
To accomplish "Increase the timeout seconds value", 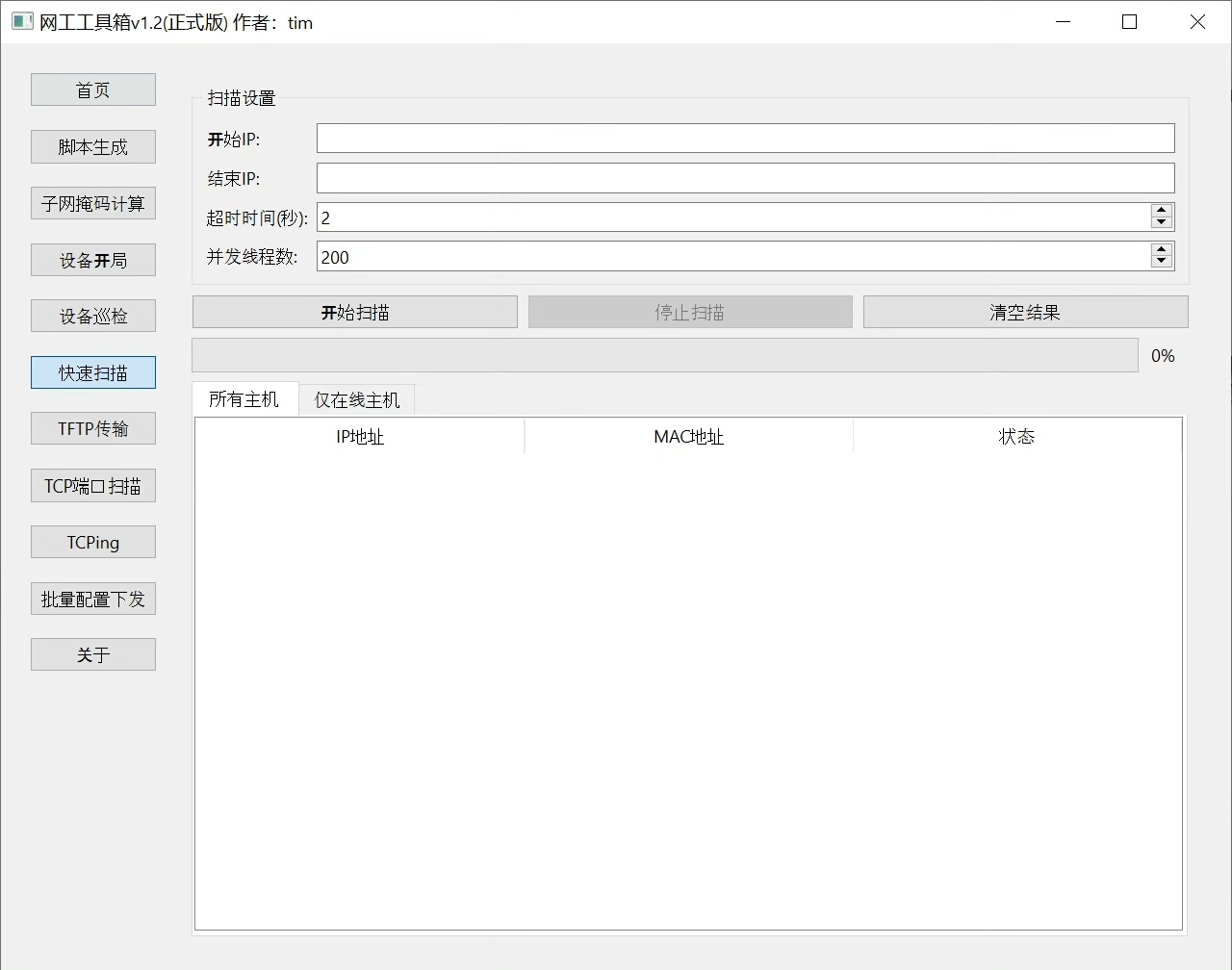I will pyautogui.click(x=1161, y=211).
